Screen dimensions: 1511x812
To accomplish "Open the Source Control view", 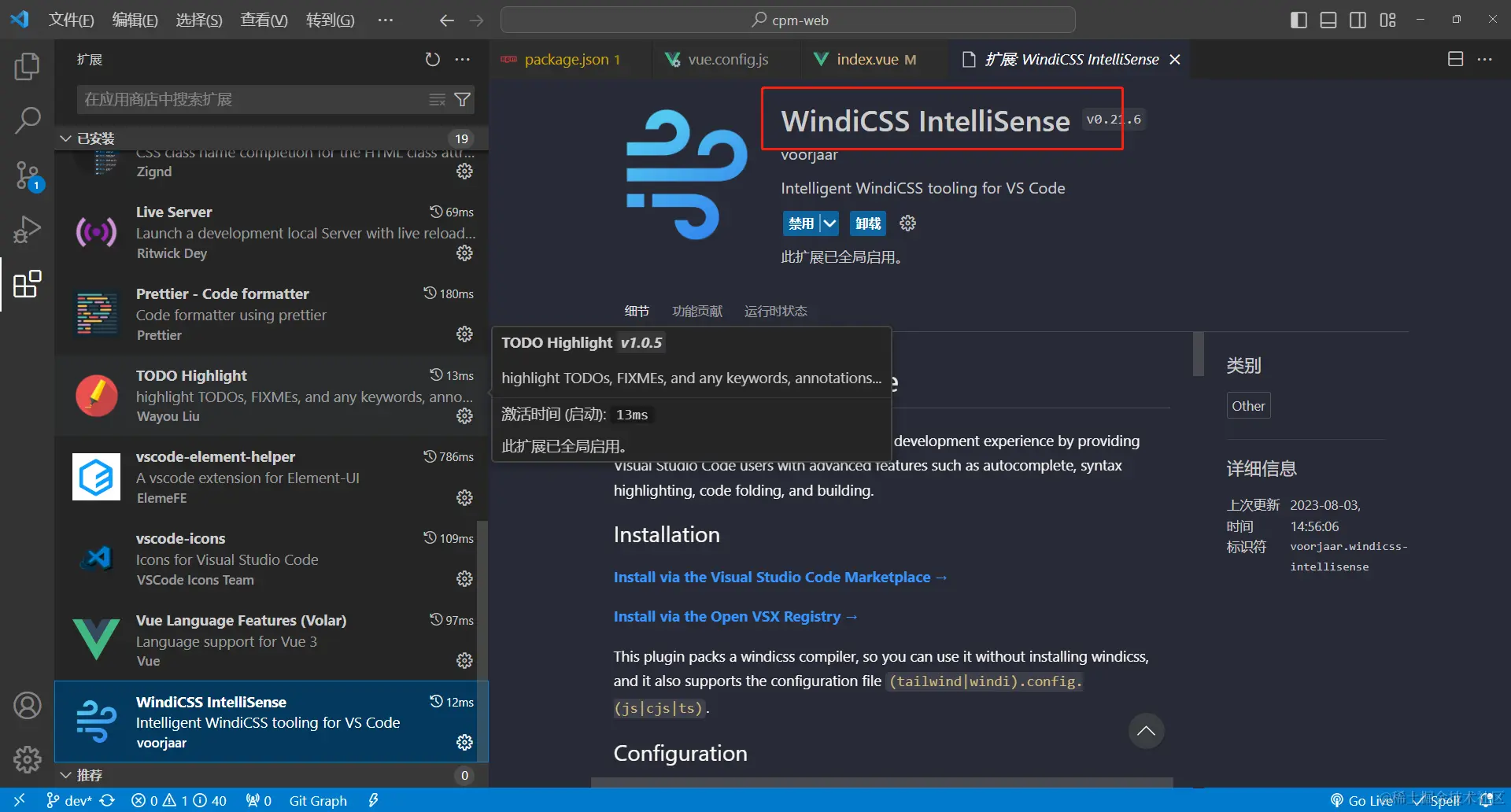I will [x=28, y=175].
